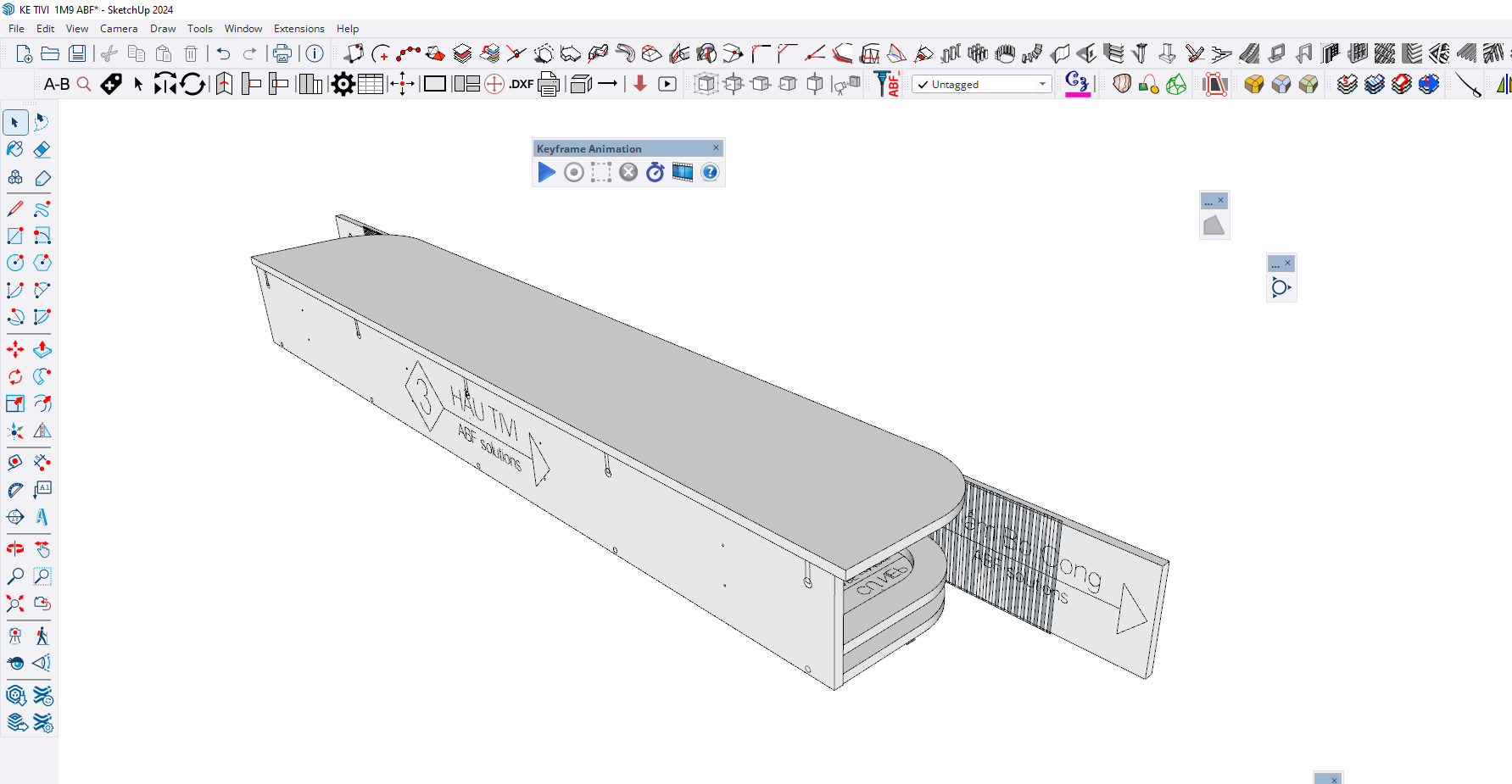
Task: Click the DXF export button
Action: [x=521, y=84]
